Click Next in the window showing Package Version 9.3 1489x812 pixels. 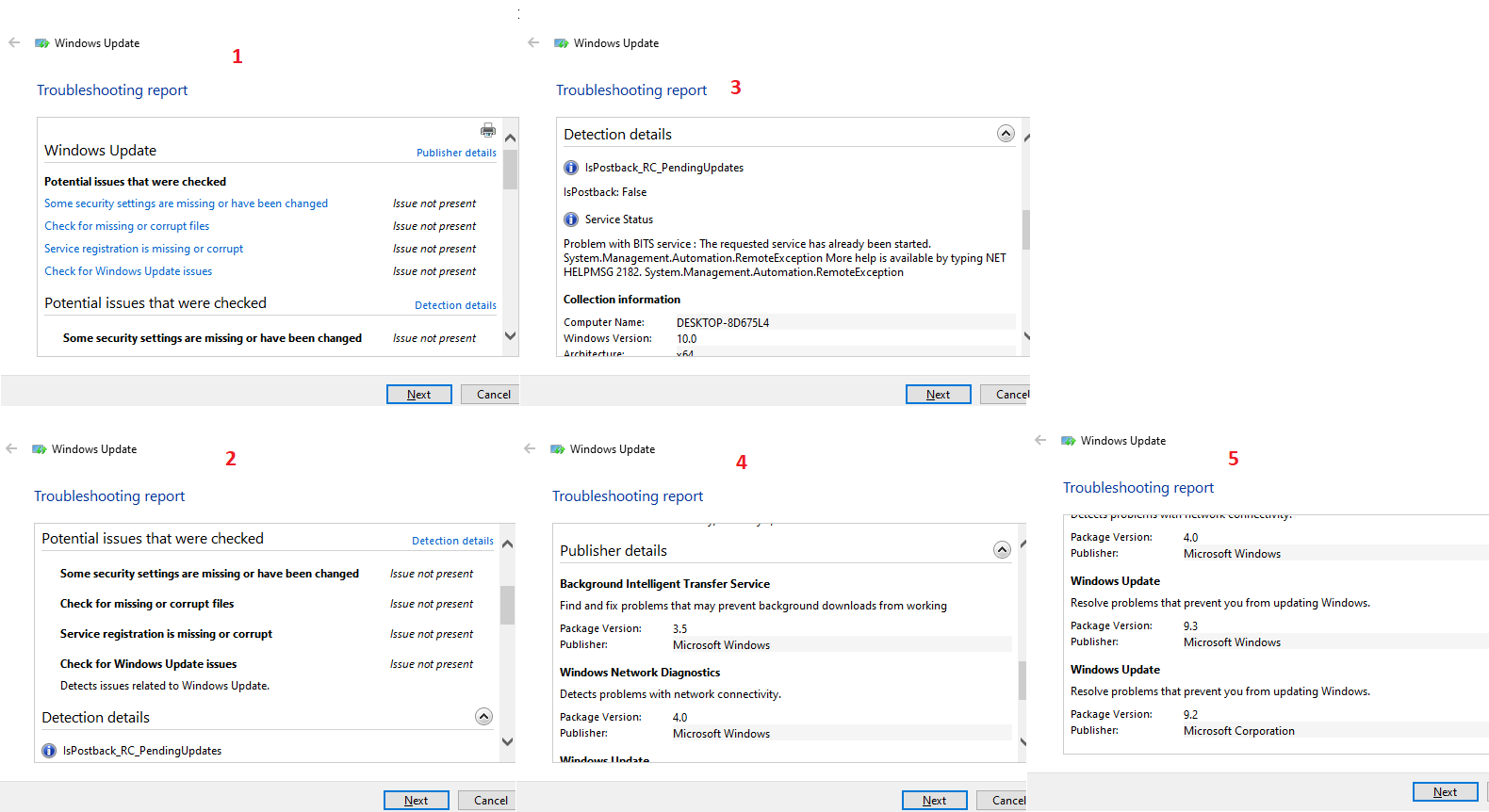pos(1446,792)
